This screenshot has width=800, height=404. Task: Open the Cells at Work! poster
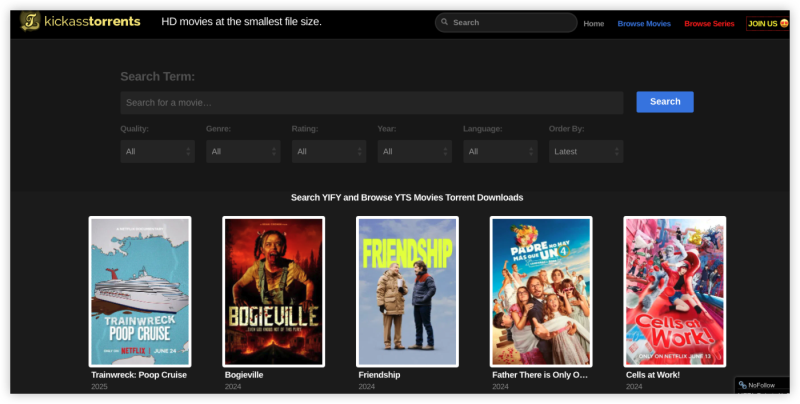tap(674, 292)
